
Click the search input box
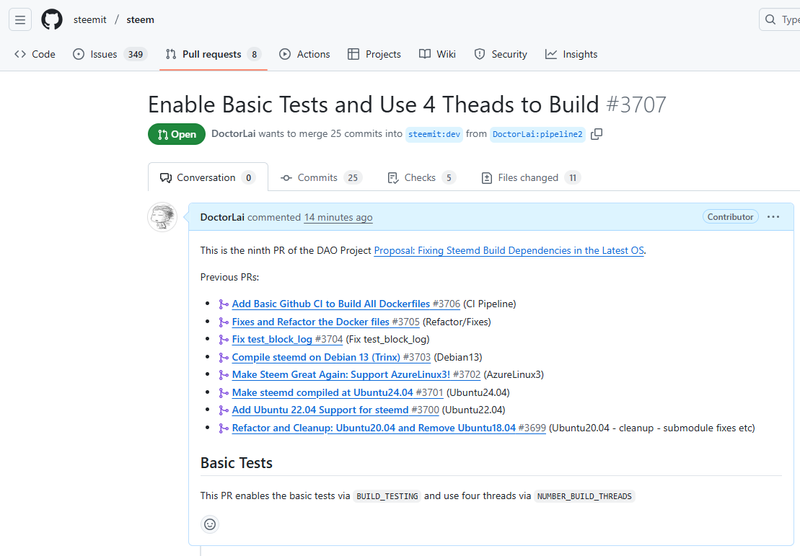[780, 19]
